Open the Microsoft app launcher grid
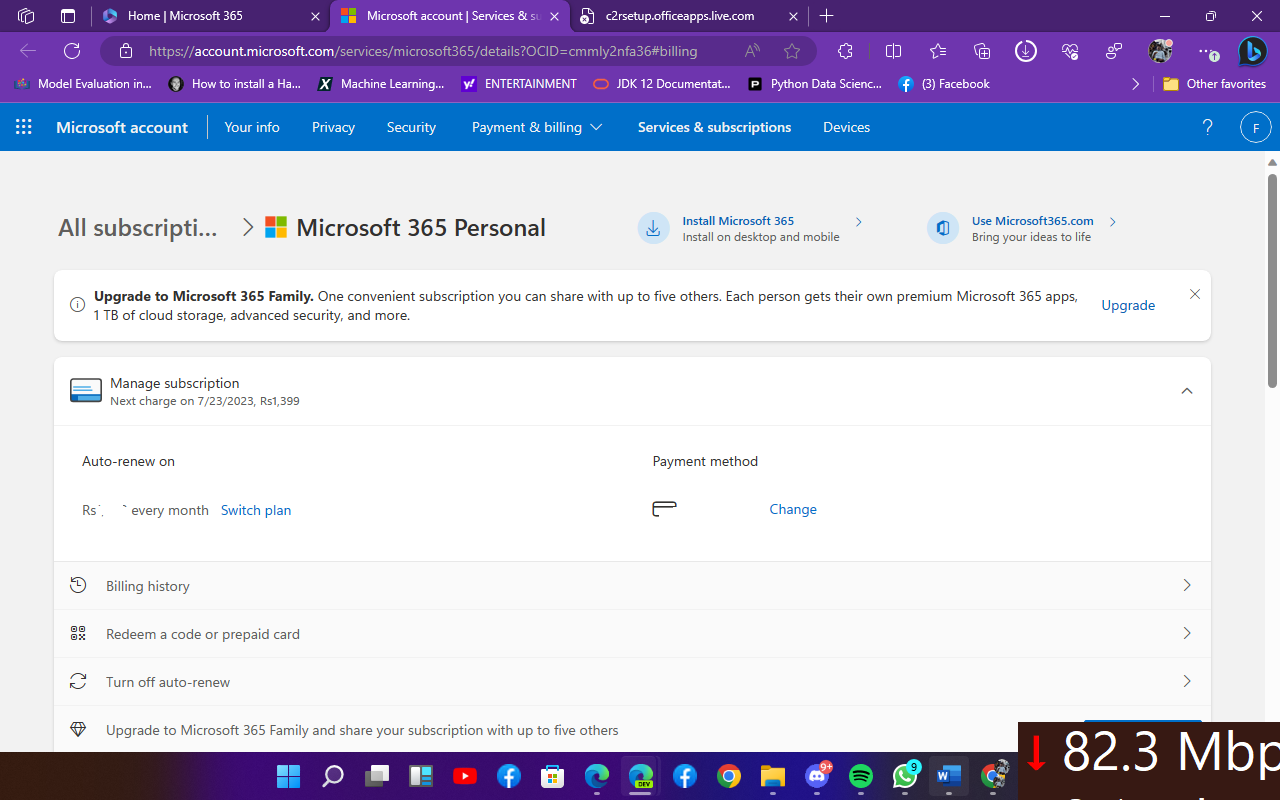The image size is (1280, 800). 24,127
